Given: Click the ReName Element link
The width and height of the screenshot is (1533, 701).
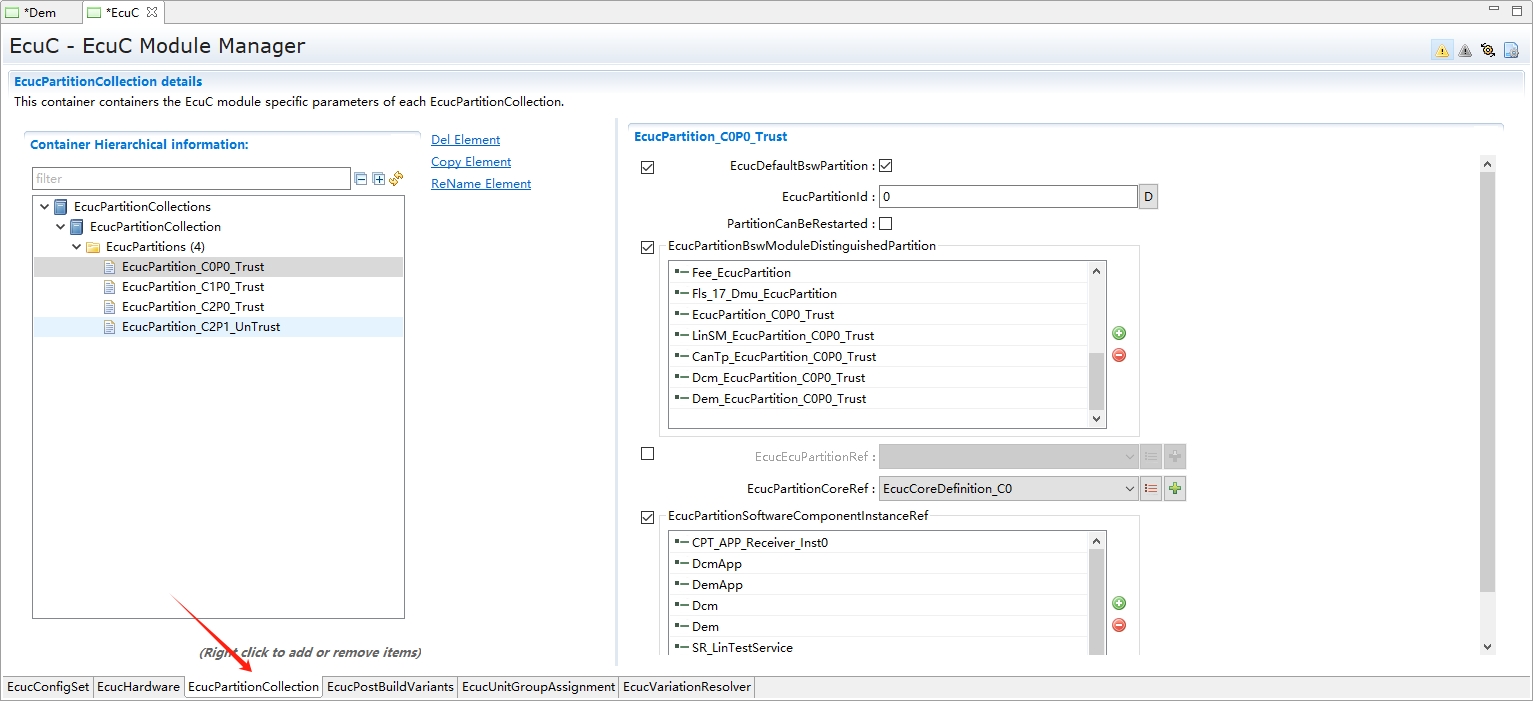Looking at the screenshot, I should (x=480, y=183).
